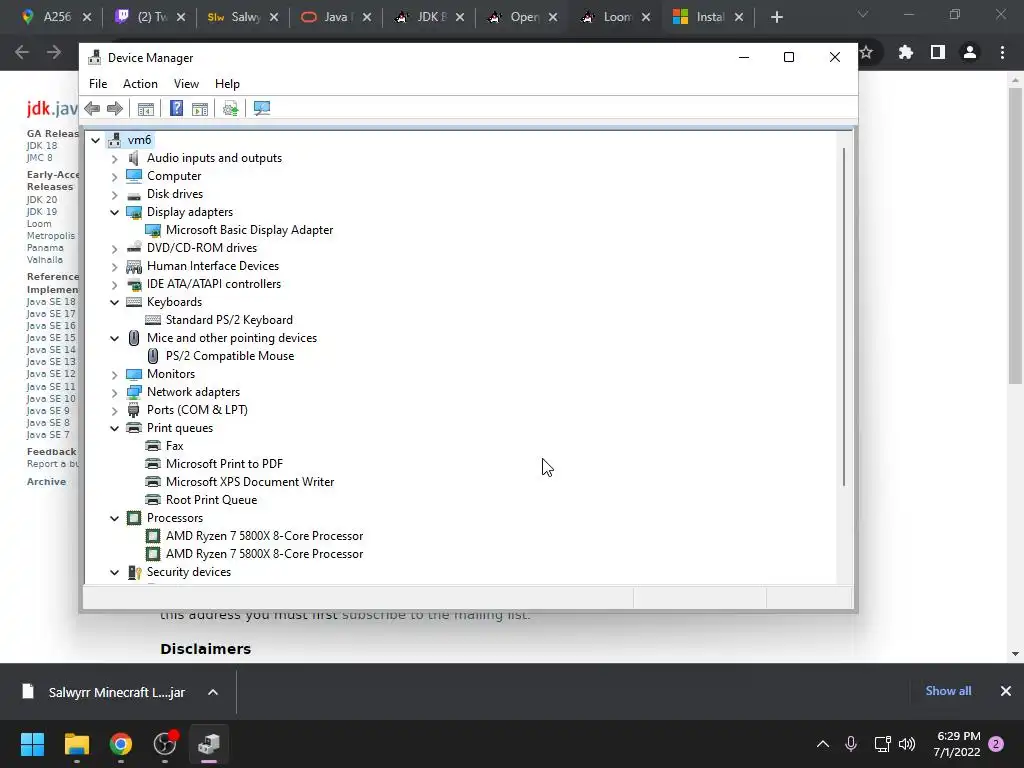Screen dimensions: 1024x768
Task: Click the microphone tray icon
Action: point(851,744)
